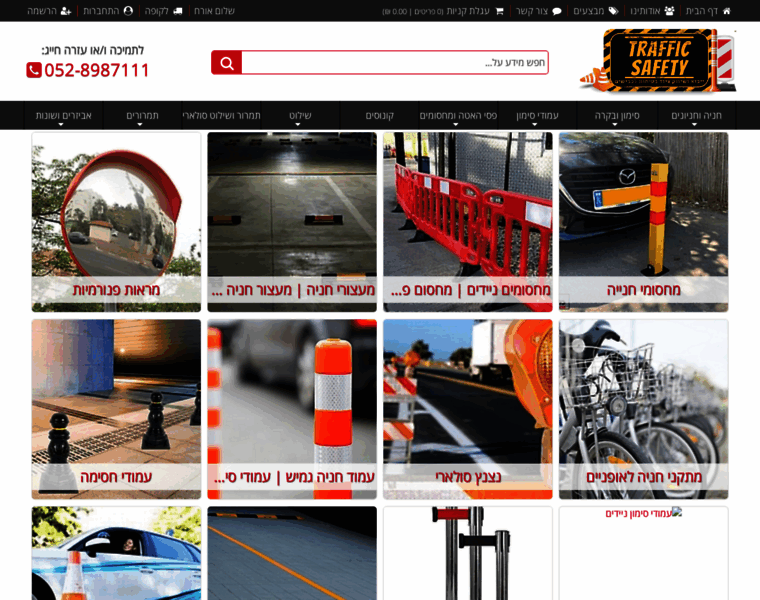This screenshot has width=760, height=600.
Task: Click the checkout truck icon
Action: (x=178, y=11)
